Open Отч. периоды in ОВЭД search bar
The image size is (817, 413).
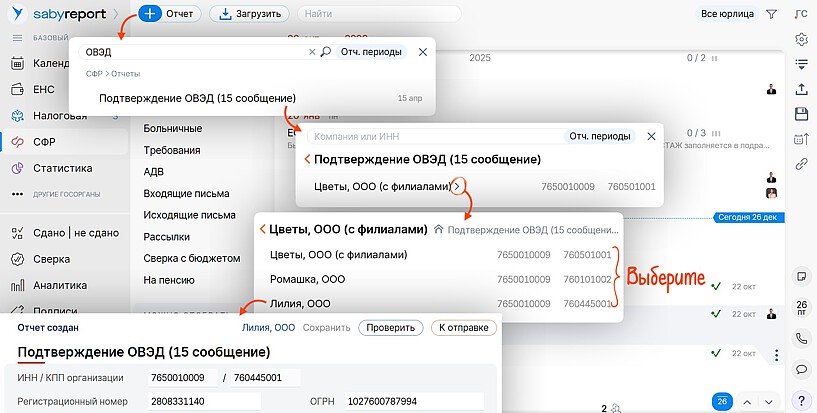tap(371, 52)
